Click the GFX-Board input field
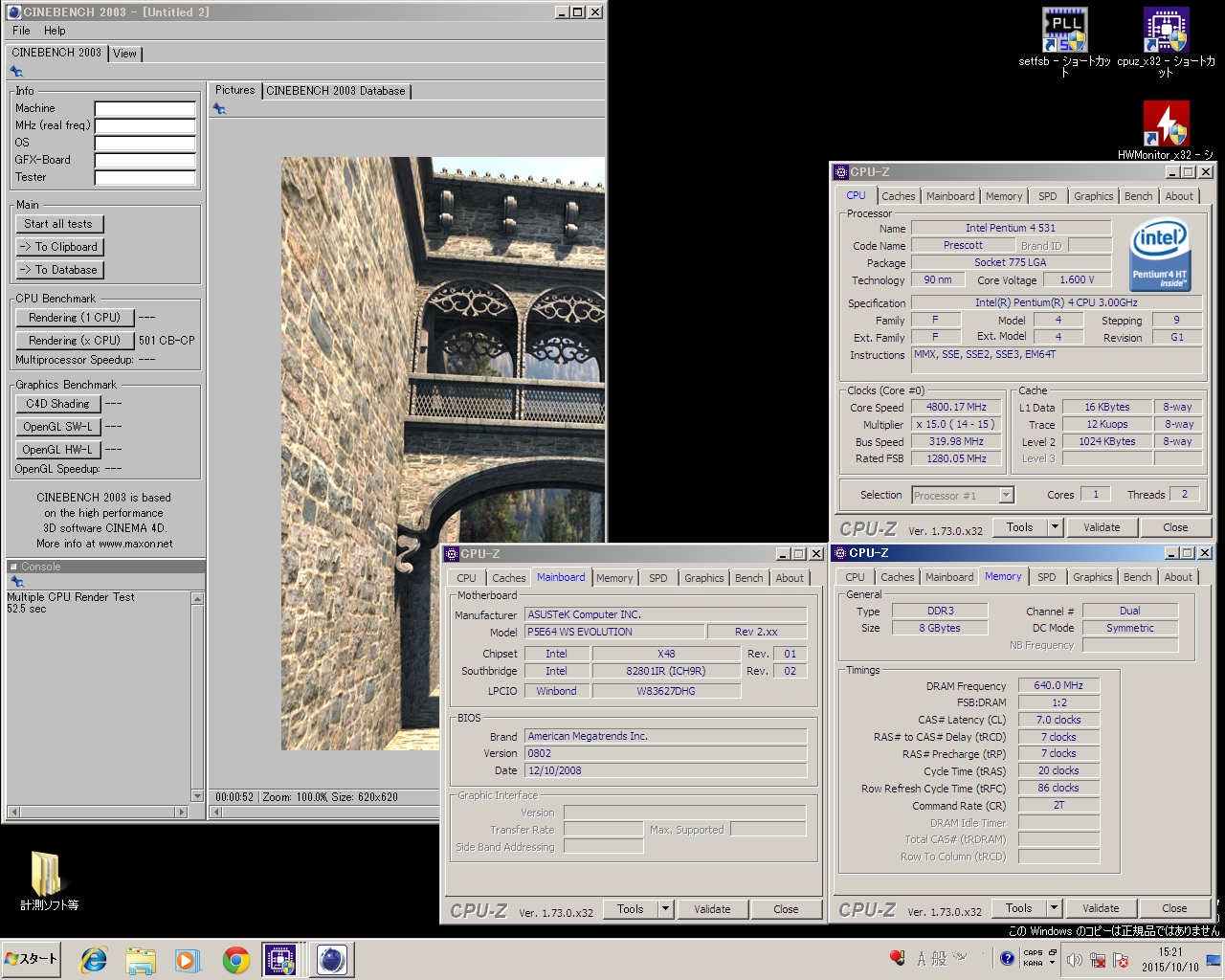This screenshot has height=980, width=1225. coord(145,161)
